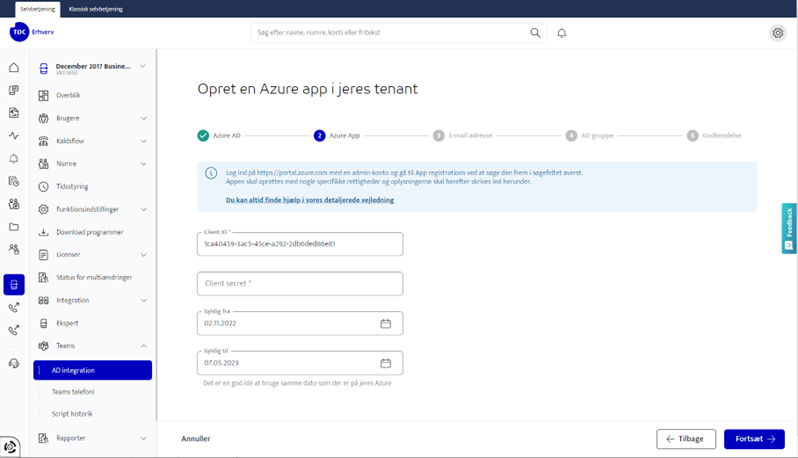
Task: Click into the Client ID field
Action: [300, 244]
